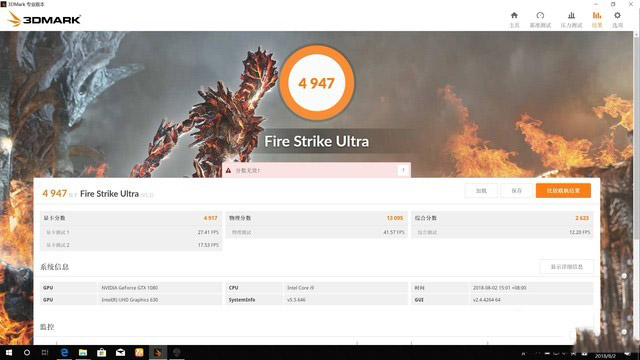The height and width of the screenshot is (360, 640).
Task: Click the timestamp 2018-08-02 15:01 +08:00
Action: 500,288
